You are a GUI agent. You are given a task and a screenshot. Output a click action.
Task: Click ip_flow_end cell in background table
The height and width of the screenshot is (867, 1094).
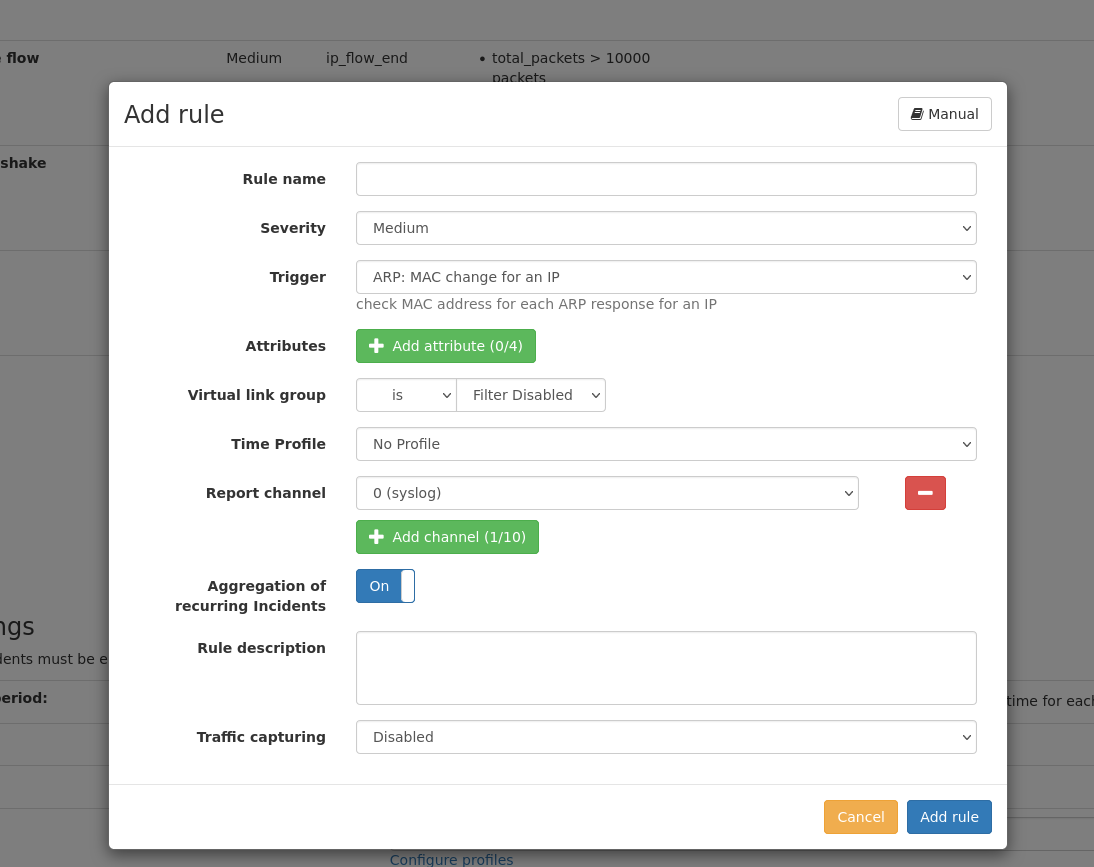[x=366, y=58]
